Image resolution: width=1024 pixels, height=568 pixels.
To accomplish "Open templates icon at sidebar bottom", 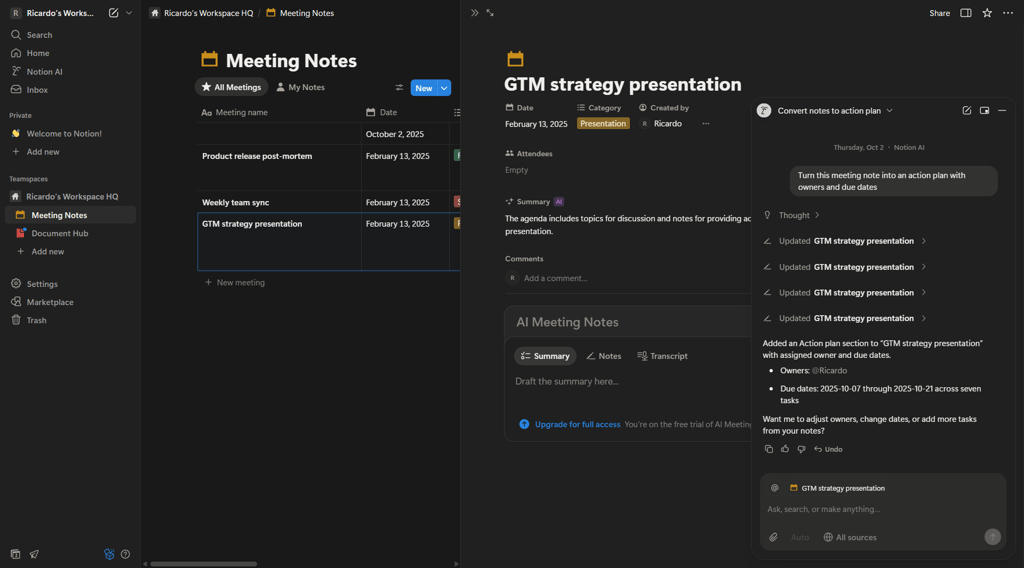I will click(x=16, y=554).
